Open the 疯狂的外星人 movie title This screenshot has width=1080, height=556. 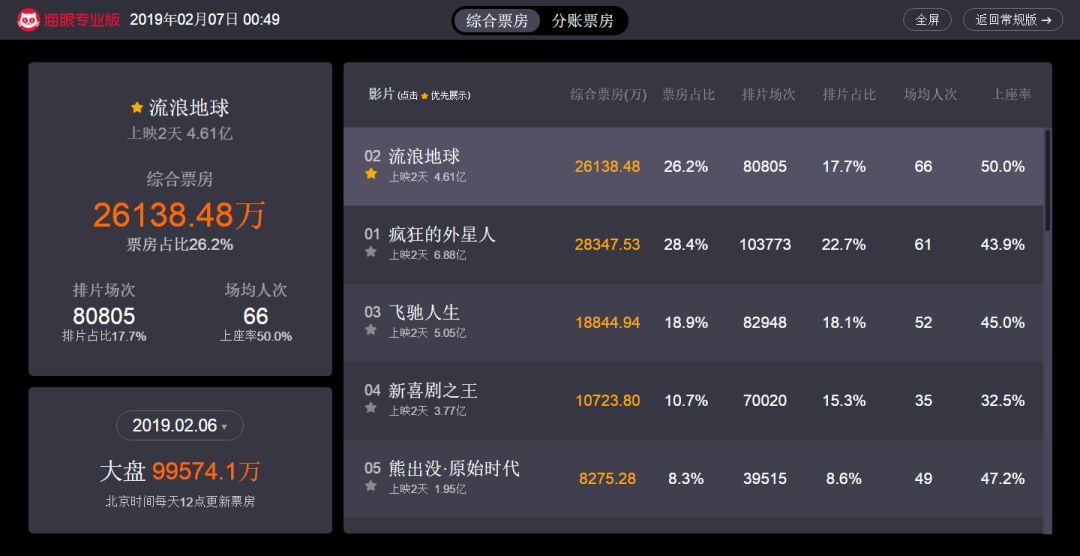point(442,235)
